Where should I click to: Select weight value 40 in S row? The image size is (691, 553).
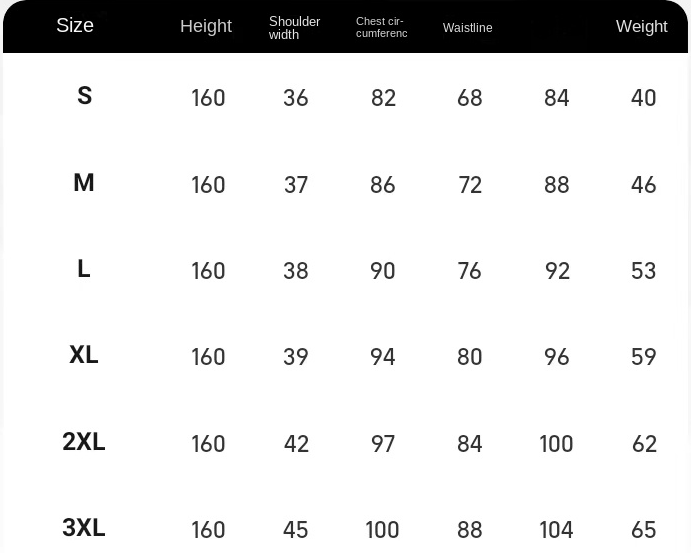[644, 98]
